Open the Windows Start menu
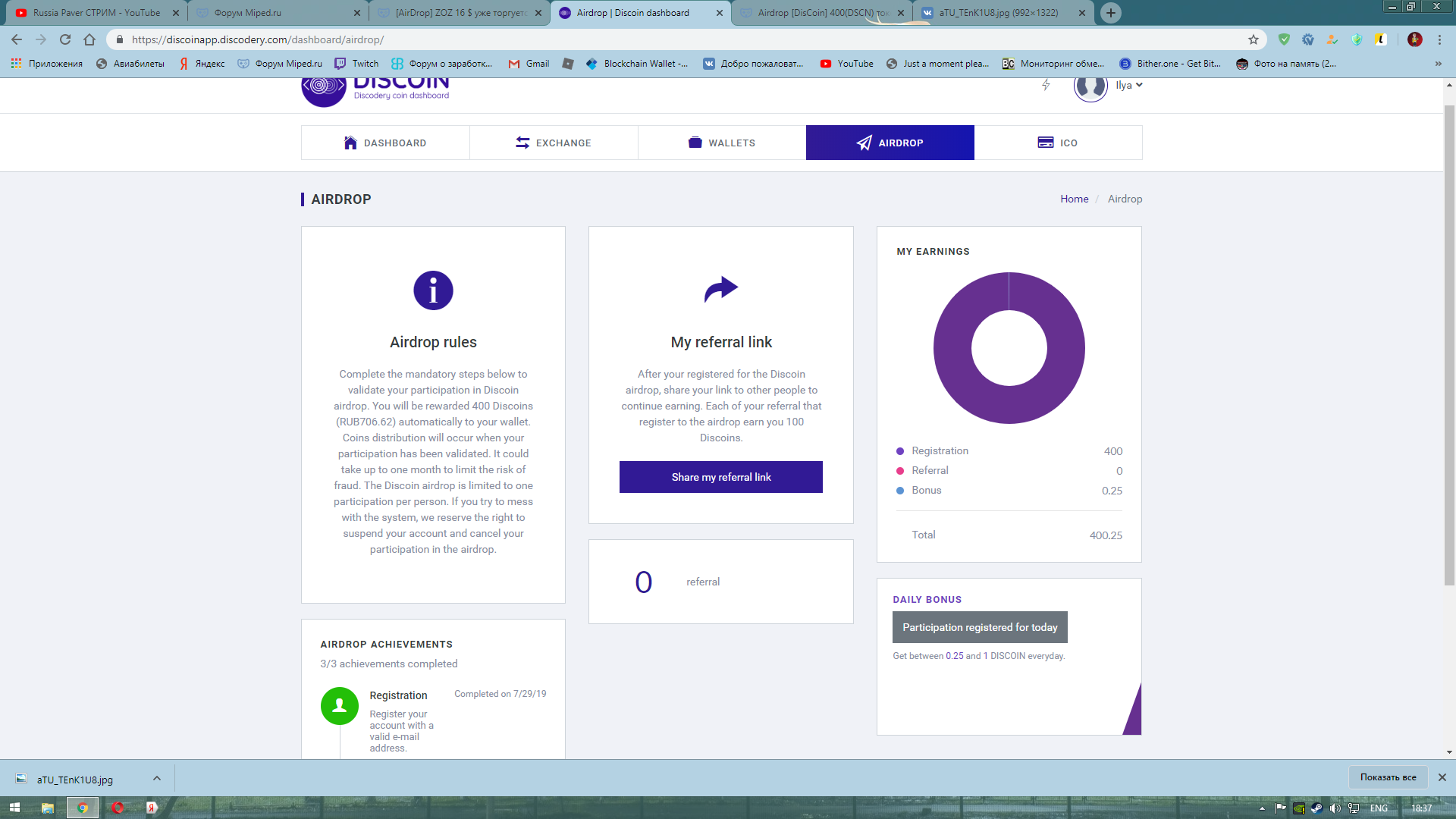The height and width of the screenshot is (819, 1456). [x=14, y=808]
